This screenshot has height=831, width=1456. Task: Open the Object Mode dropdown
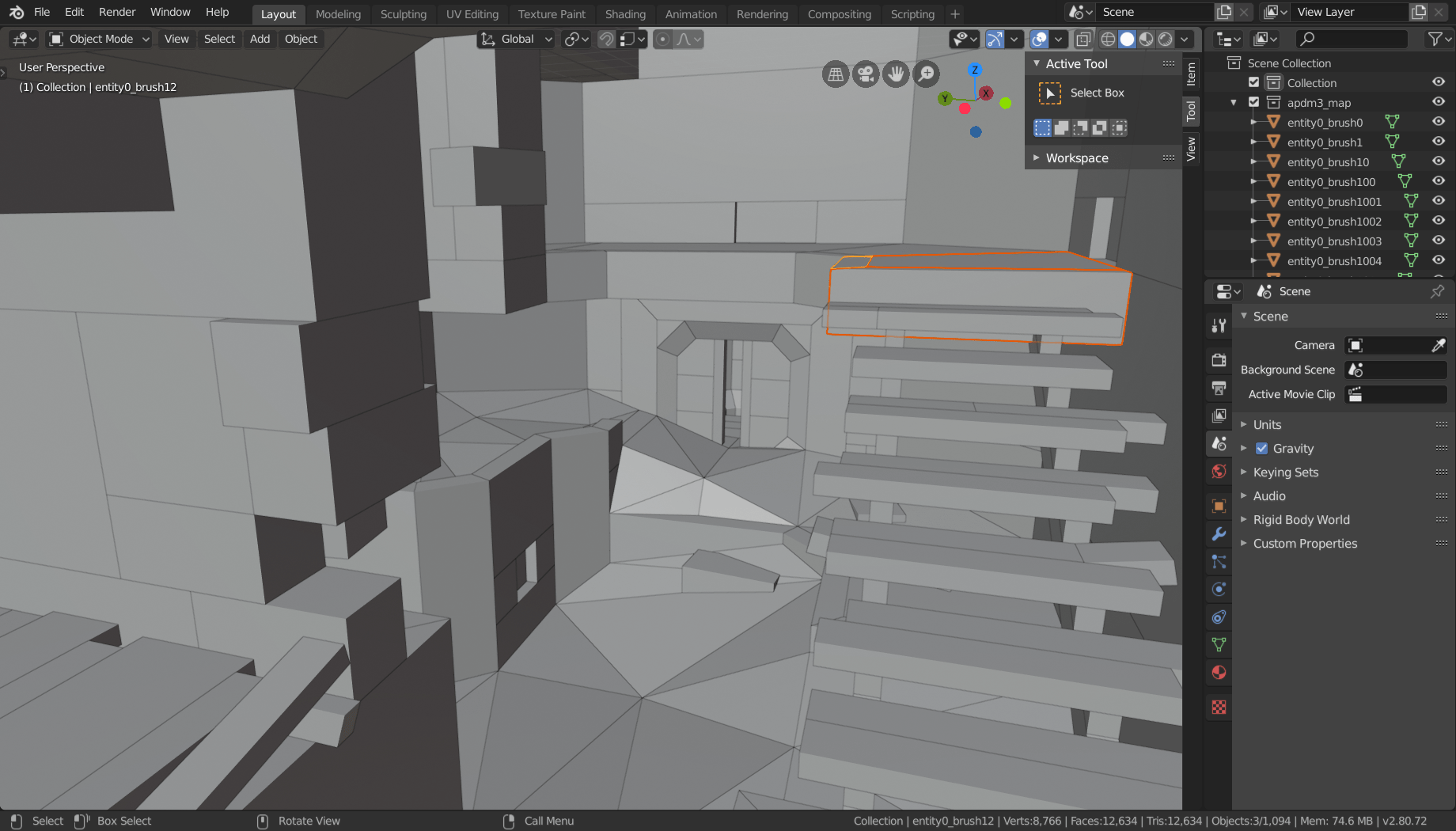[98, 39]
